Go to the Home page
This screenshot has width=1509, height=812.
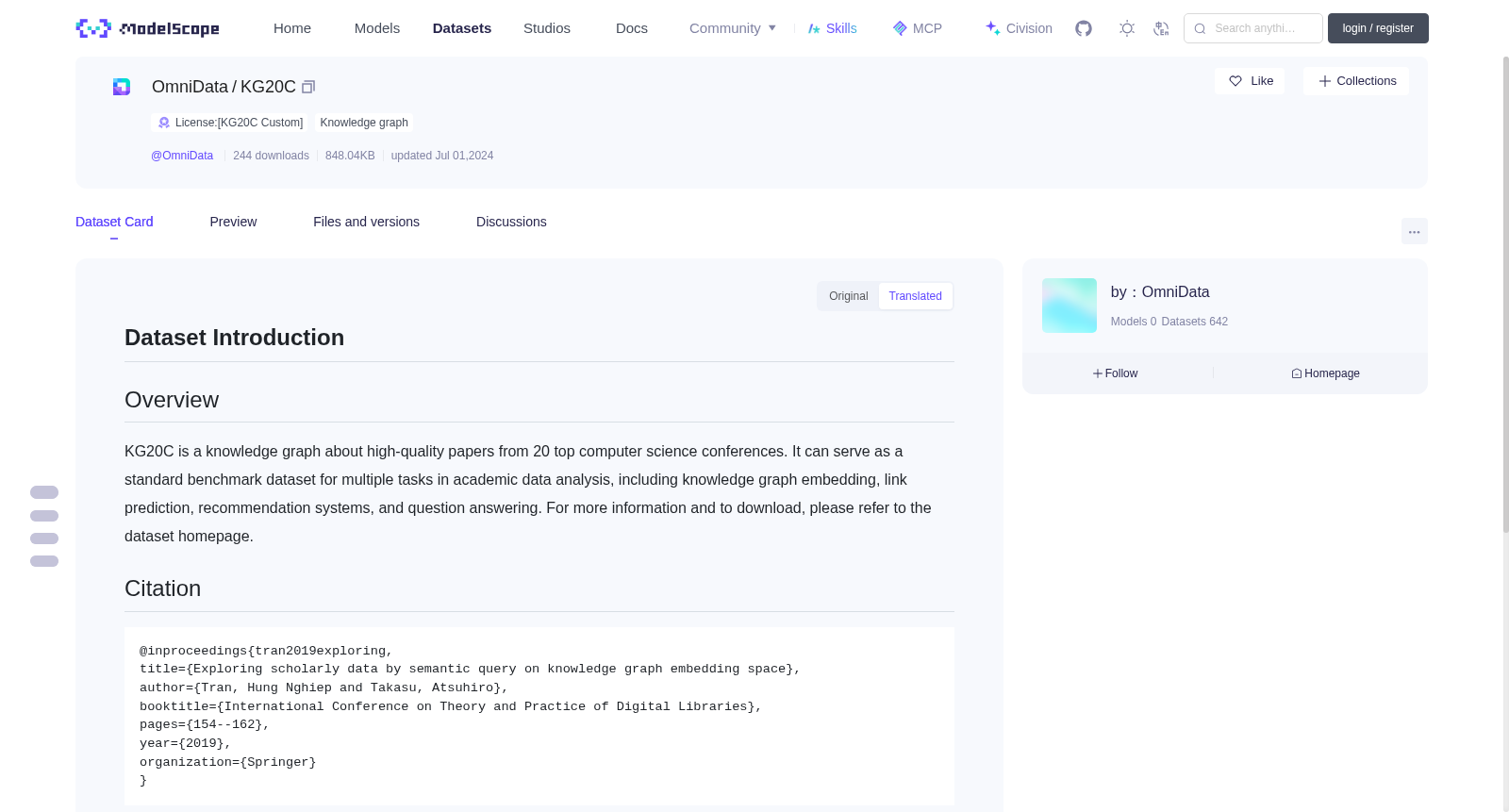click(x=292, y=28)
